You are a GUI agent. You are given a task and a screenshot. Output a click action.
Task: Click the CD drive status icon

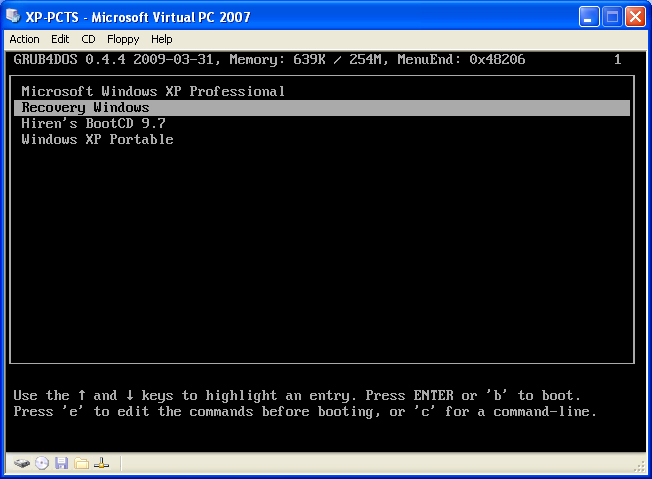[42, 463]
